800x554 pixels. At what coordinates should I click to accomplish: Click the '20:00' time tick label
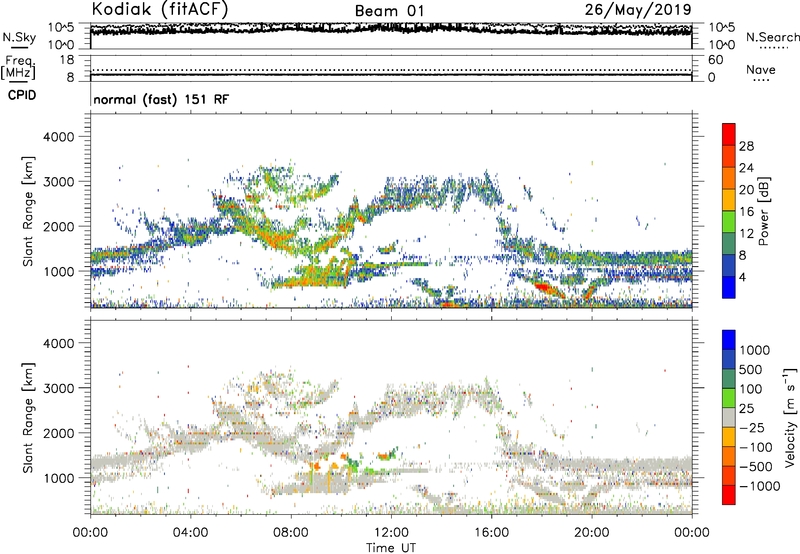point(592,533)
